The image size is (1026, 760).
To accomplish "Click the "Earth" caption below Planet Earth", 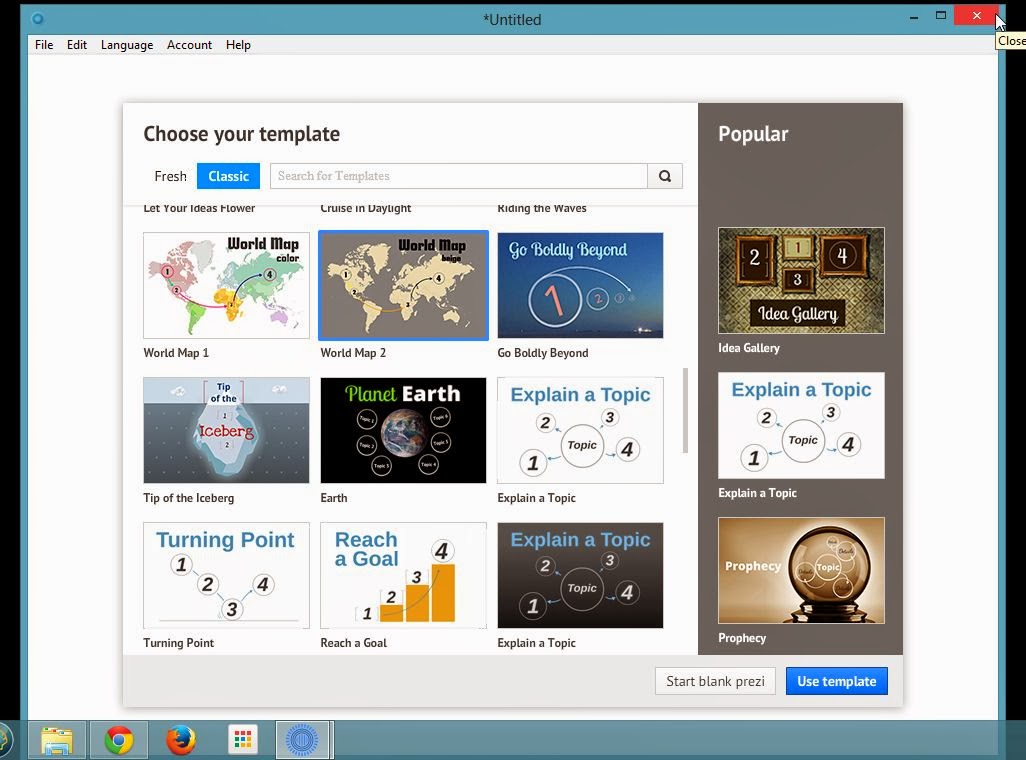I will click(x=334, y=498).
